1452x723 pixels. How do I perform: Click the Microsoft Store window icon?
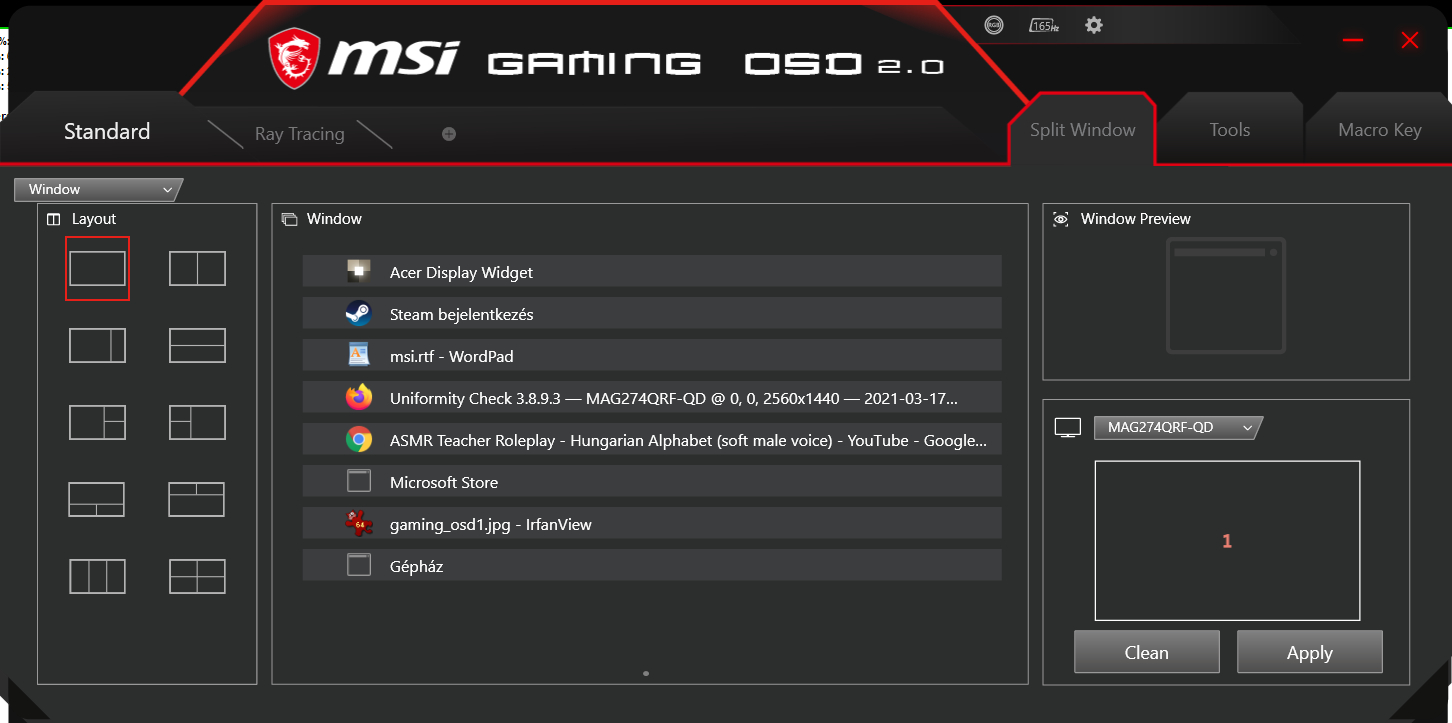359,482
